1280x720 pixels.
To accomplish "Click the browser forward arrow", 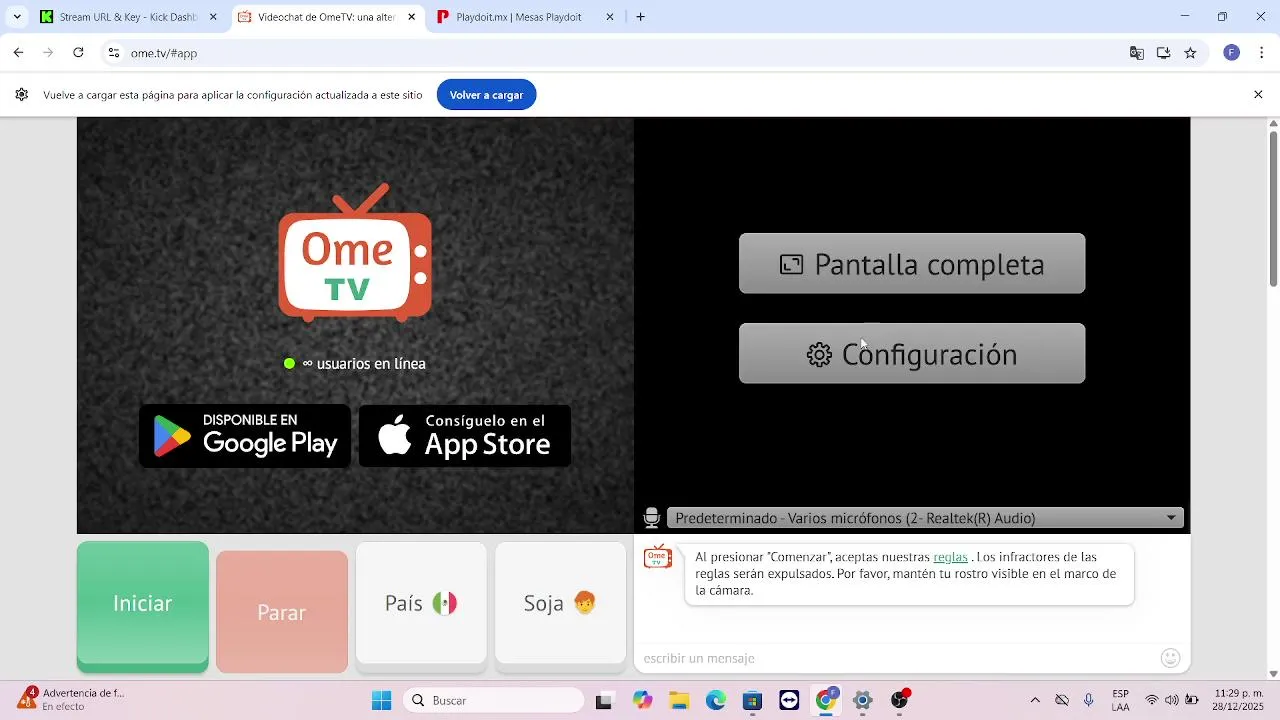I will pos(48,53).
